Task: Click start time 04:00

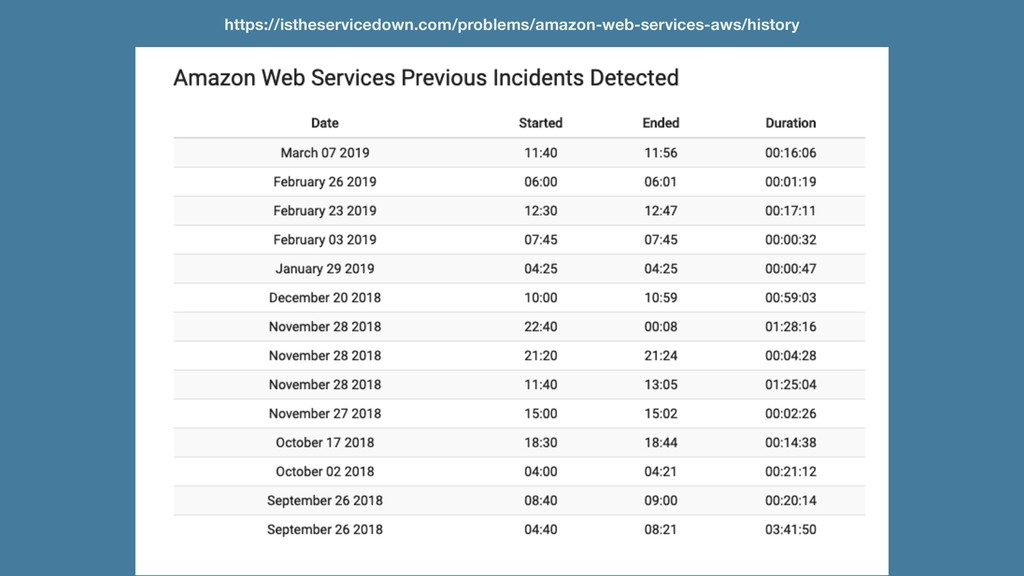Action: 541,472
